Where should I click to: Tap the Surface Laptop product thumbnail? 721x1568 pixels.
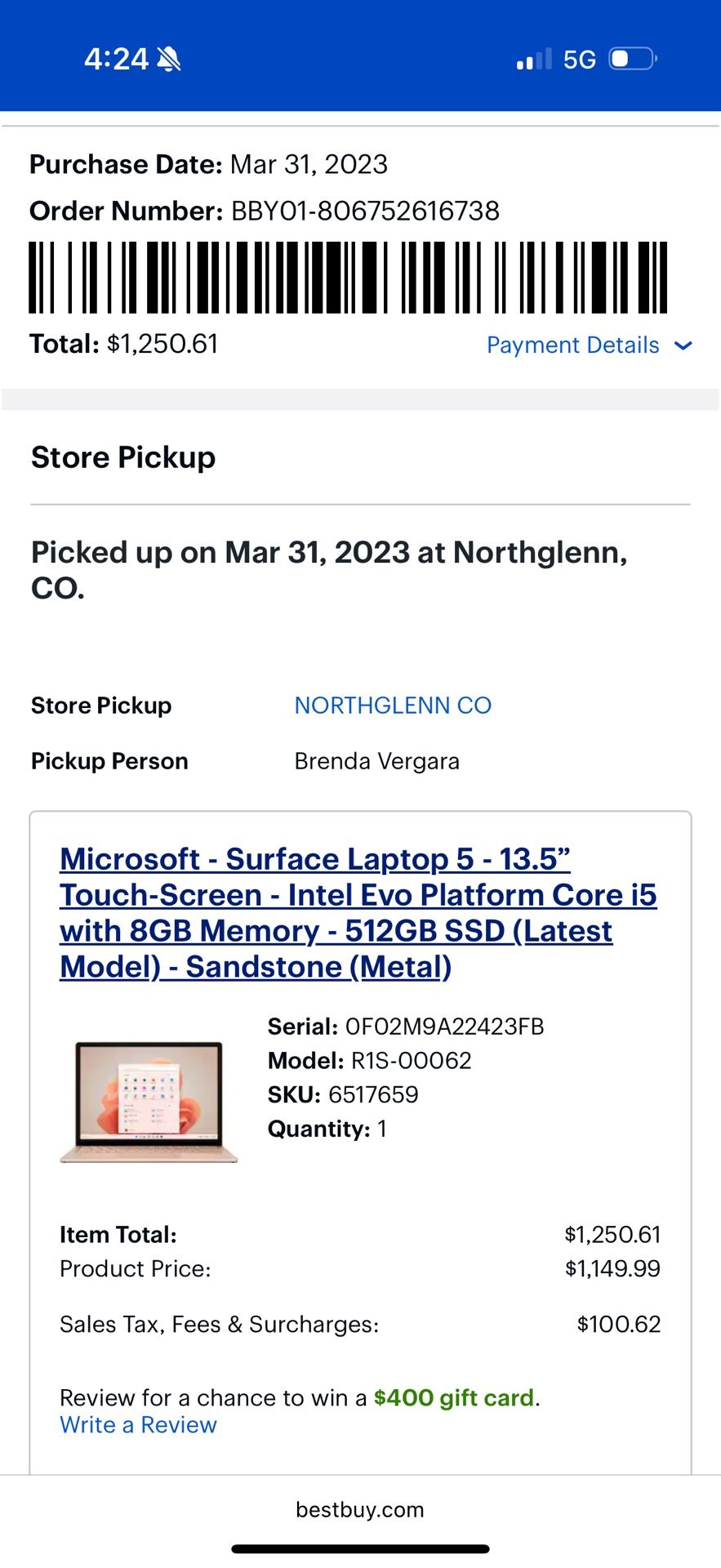point(148,1101)
